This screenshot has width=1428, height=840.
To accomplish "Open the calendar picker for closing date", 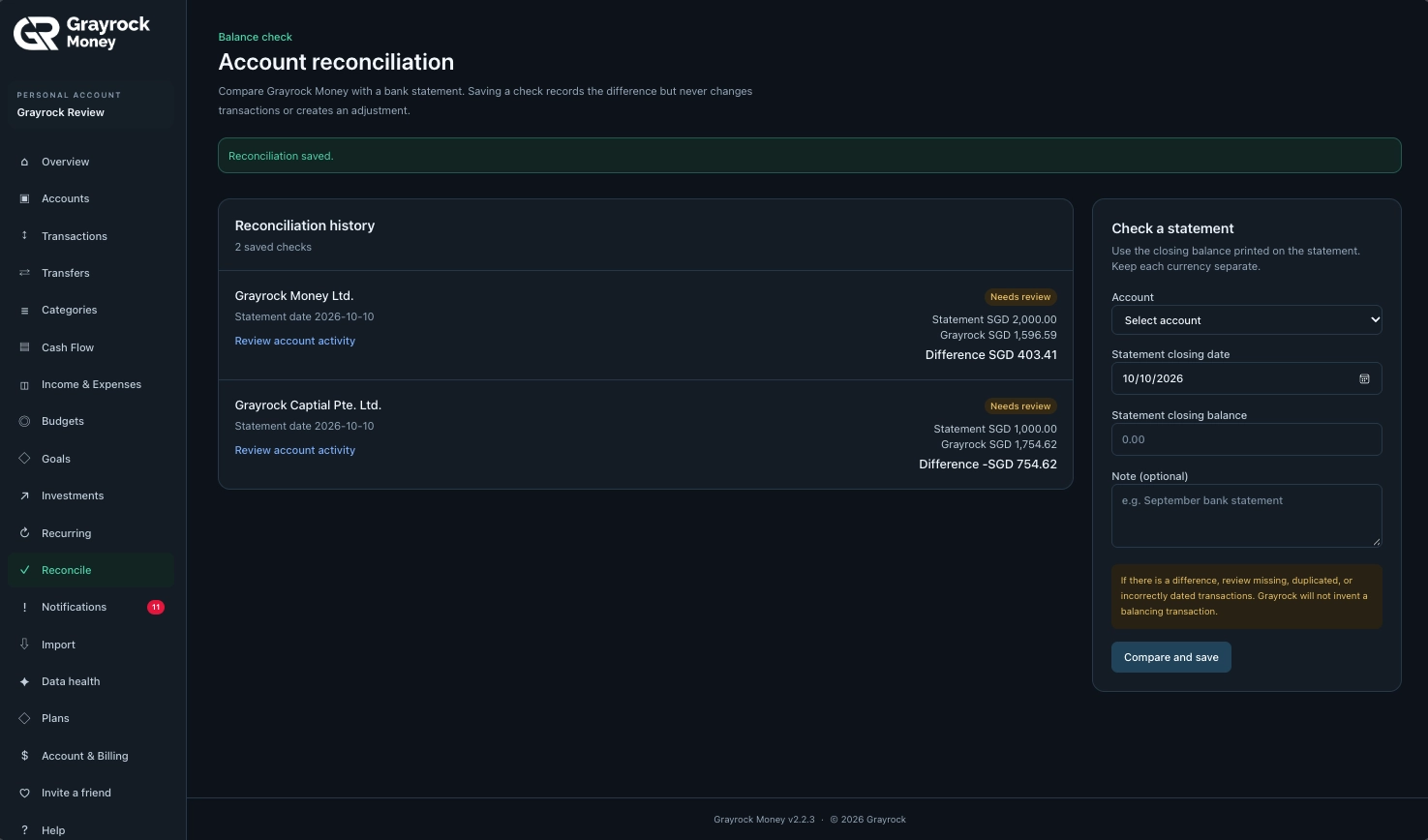I will 1364,379.
